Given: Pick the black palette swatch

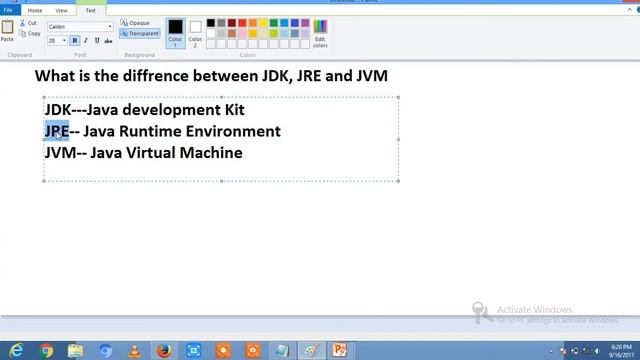Looking at the screenshot, I should (211, 23).
